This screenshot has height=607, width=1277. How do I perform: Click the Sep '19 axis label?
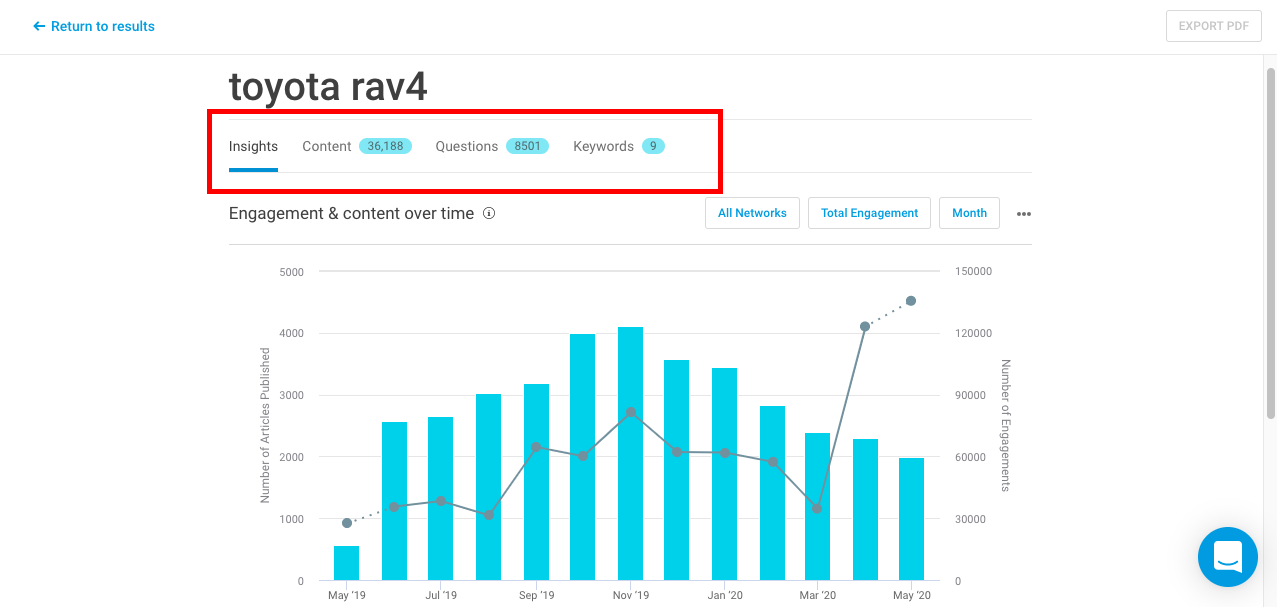click(x=536, y=596)
